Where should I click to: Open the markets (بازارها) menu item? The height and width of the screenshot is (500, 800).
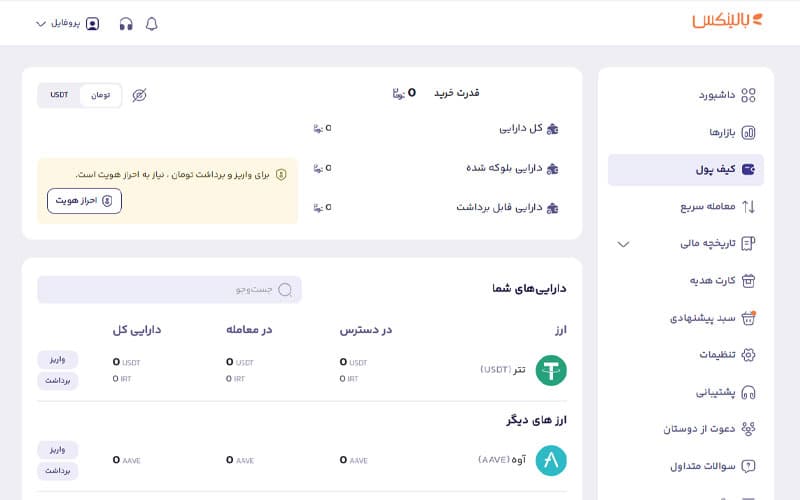(x=731, y=132)
